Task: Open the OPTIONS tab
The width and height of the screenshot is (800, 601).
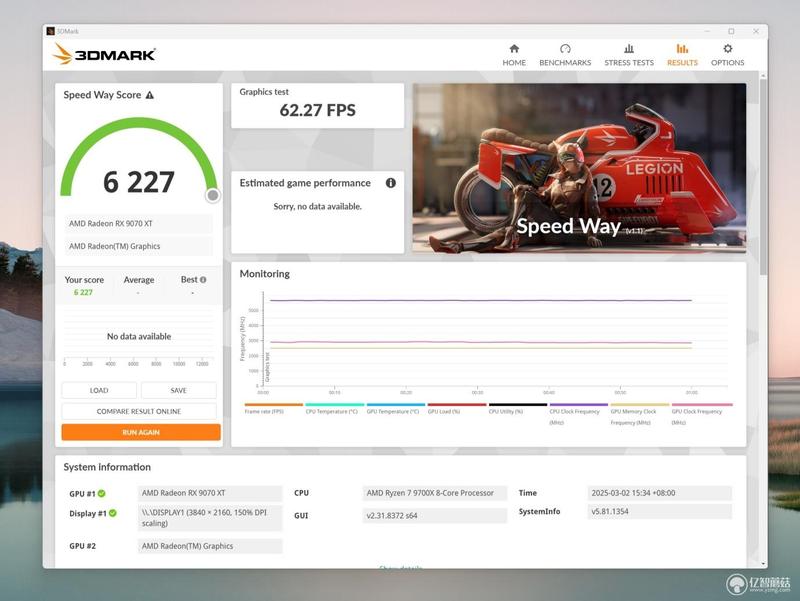Action: point(728,55)
